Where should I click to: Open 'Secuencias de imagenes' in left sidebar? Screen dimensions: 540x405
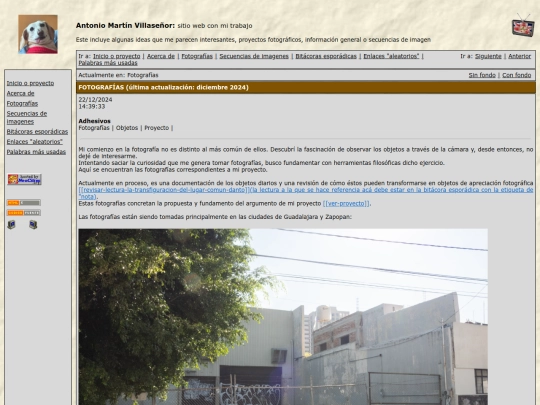click(x=27, y=117)
